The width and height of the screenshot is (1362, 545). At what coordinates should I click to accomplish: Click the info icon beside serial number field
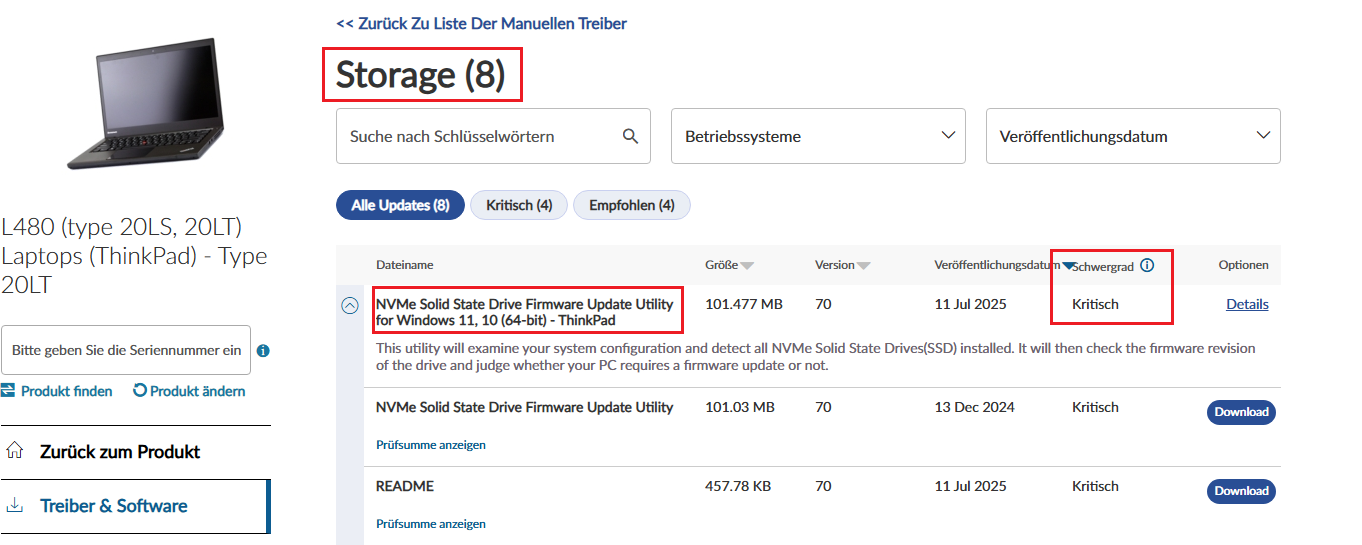(263, 351)
